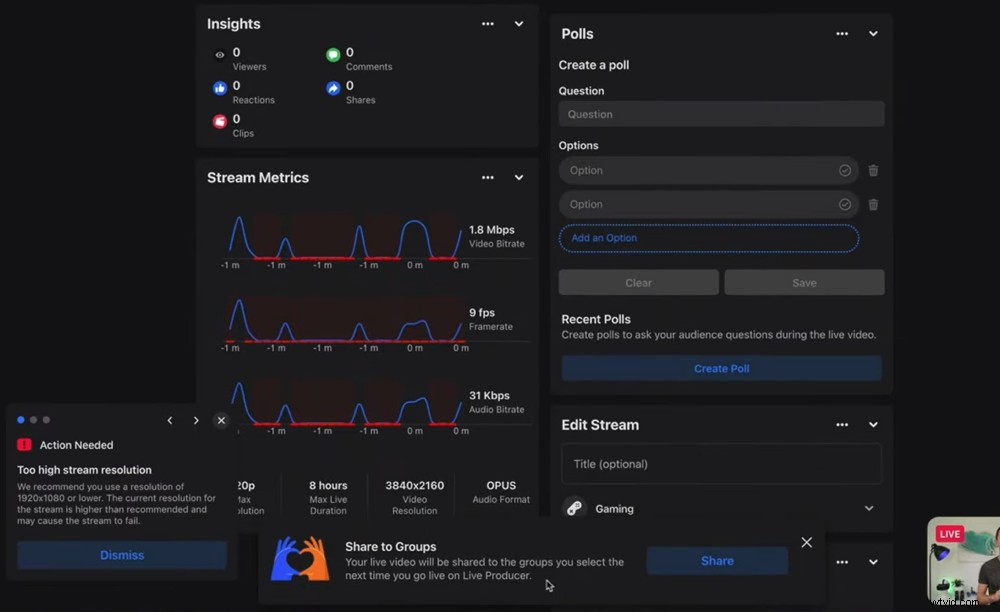Click the Create Poll button

(x=721, y=369)
